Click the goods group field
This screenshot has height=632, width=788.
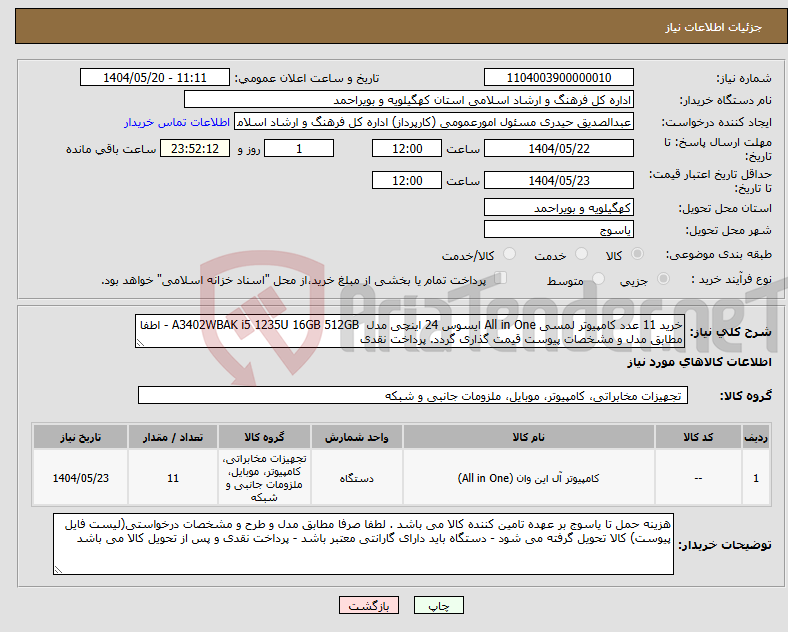coord(413,395)
